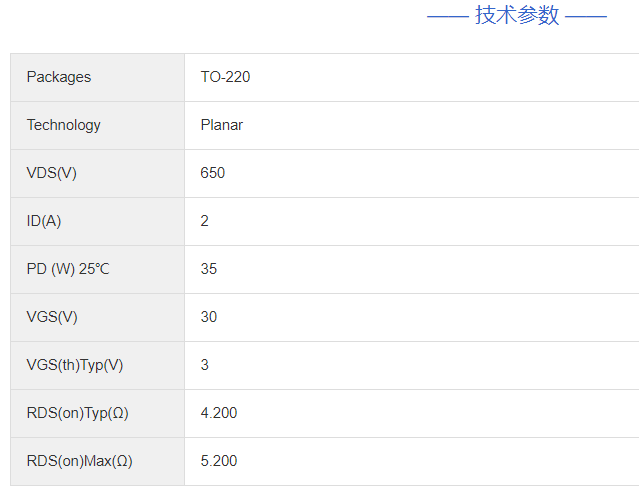This screenshot has height=490, width=639.
Task: Select the PD (W) 25℃ label
Action: [68, 269]
